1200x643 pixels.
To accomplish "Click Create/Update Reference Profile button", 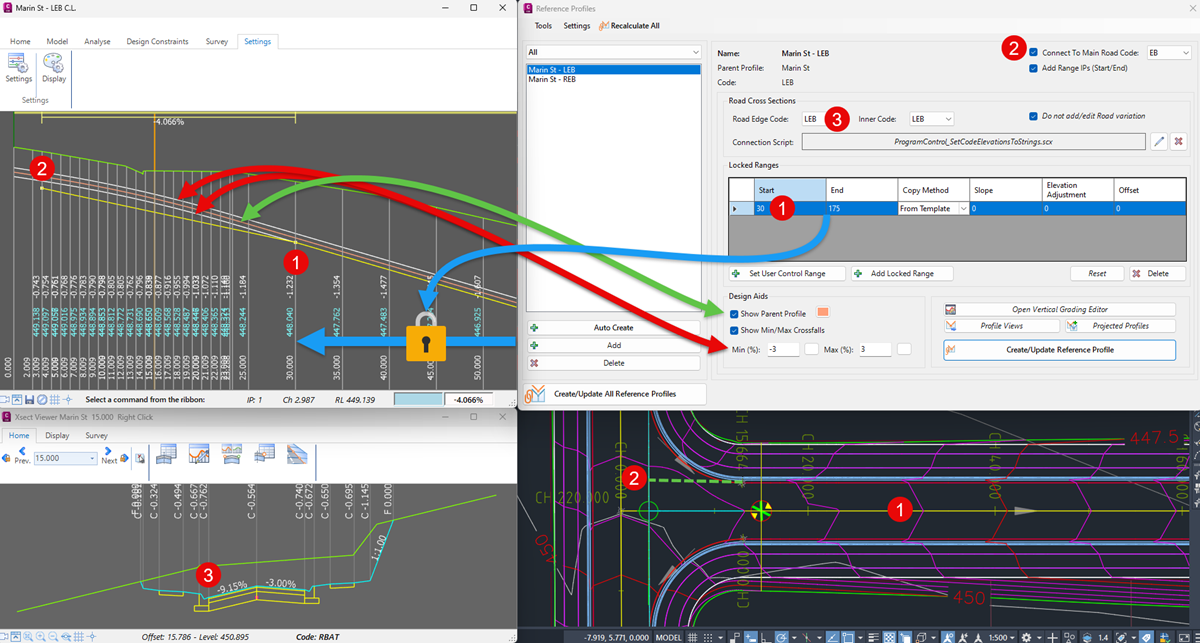I will click(1059, 349).
